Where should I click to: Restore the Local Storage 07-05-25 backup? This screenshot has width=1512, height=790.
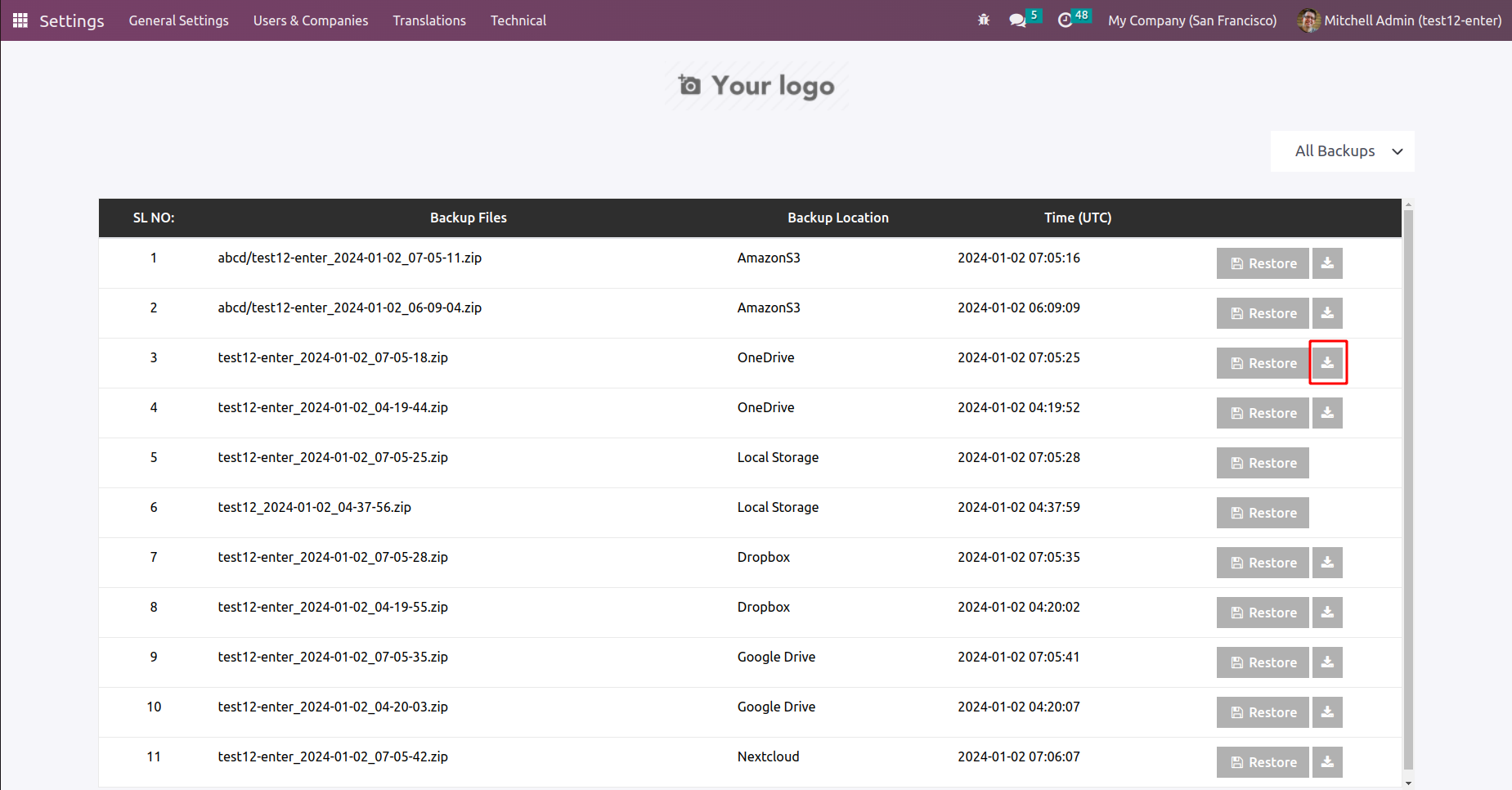coord(1263,463)
